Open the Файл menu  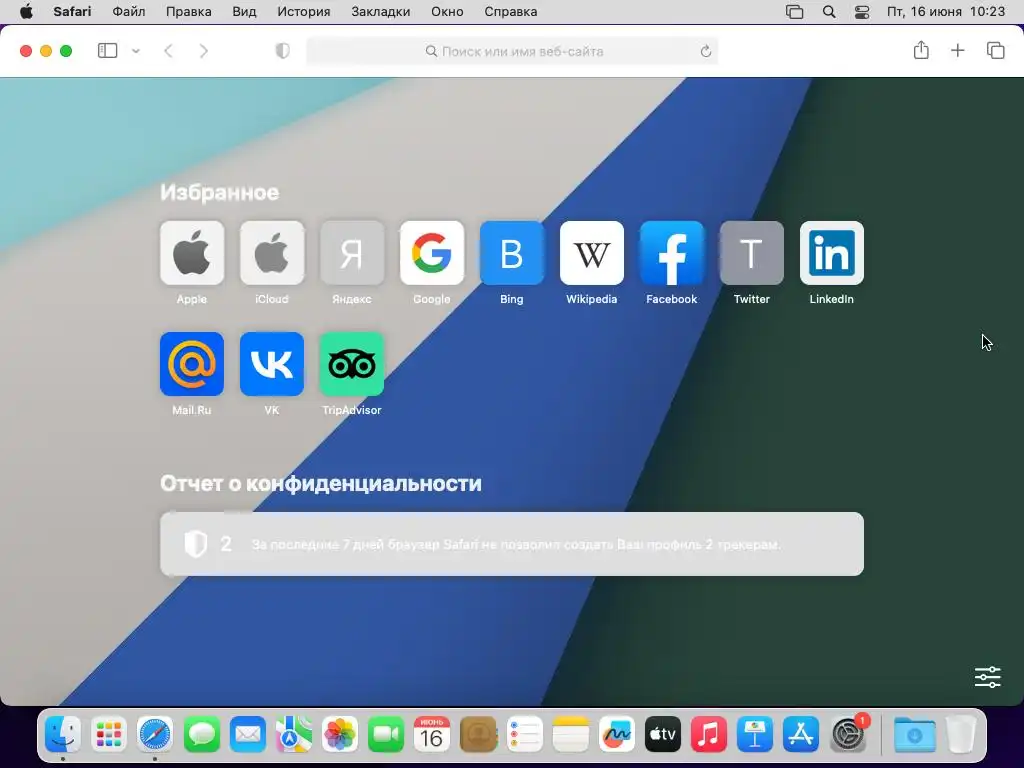129,11
